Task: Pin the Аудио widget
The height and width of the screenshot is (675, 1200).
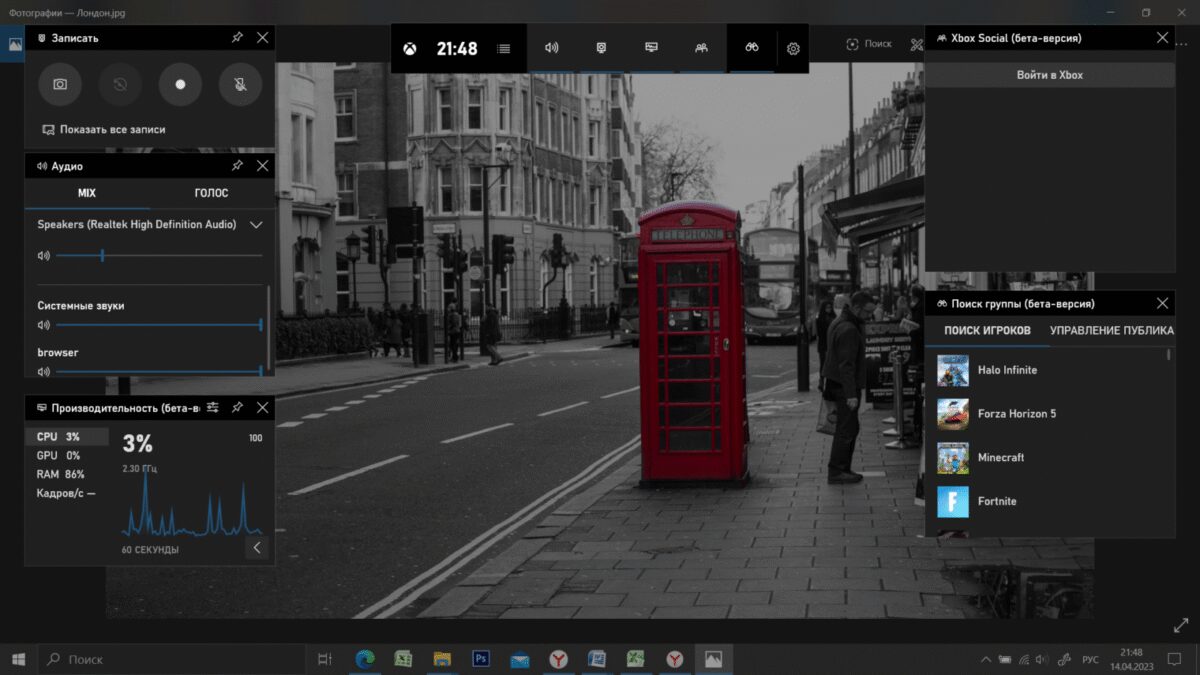Action: click(x=237, y=165)
